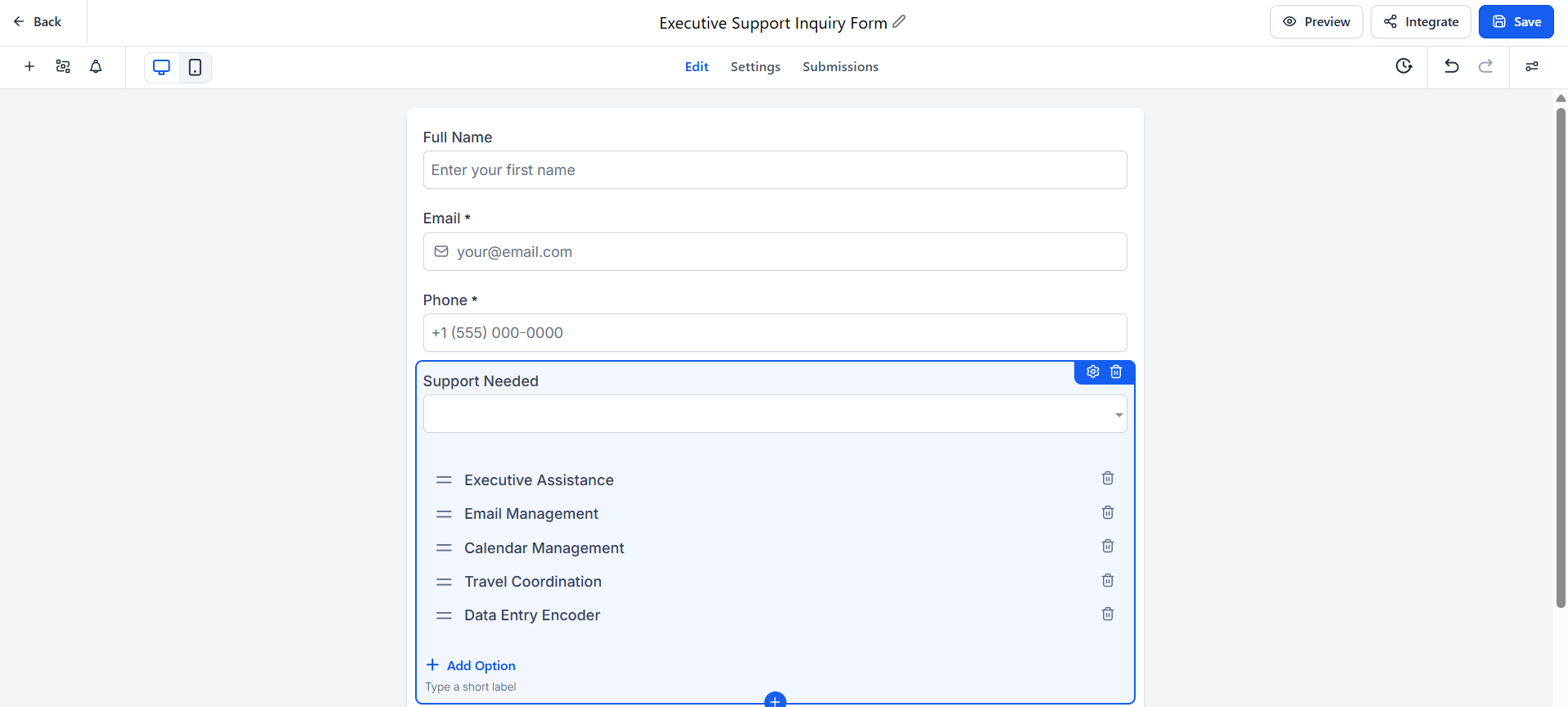Click the Executive Assistance option text
The height and width of the screenshot is (707, 1568).
(539, 480)
